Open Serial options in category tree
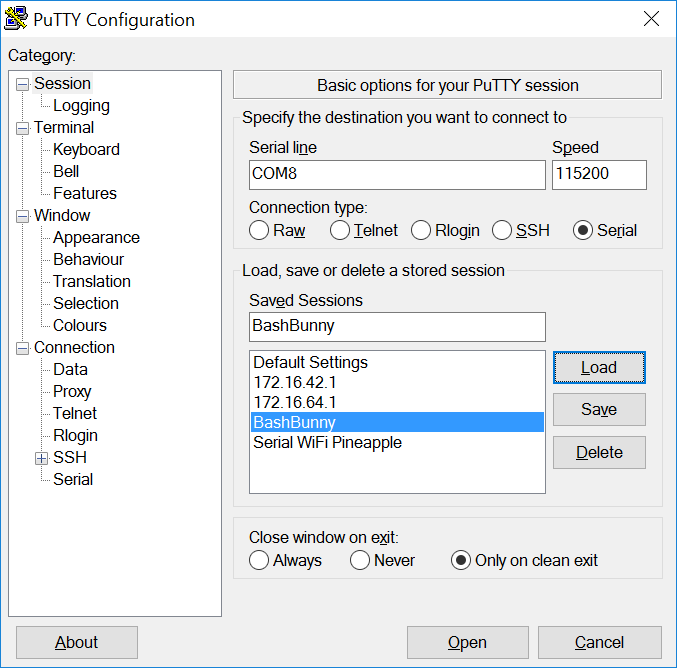Image resolution: width=677 pixels, height=668 pixels. click(x=73, y=480)
